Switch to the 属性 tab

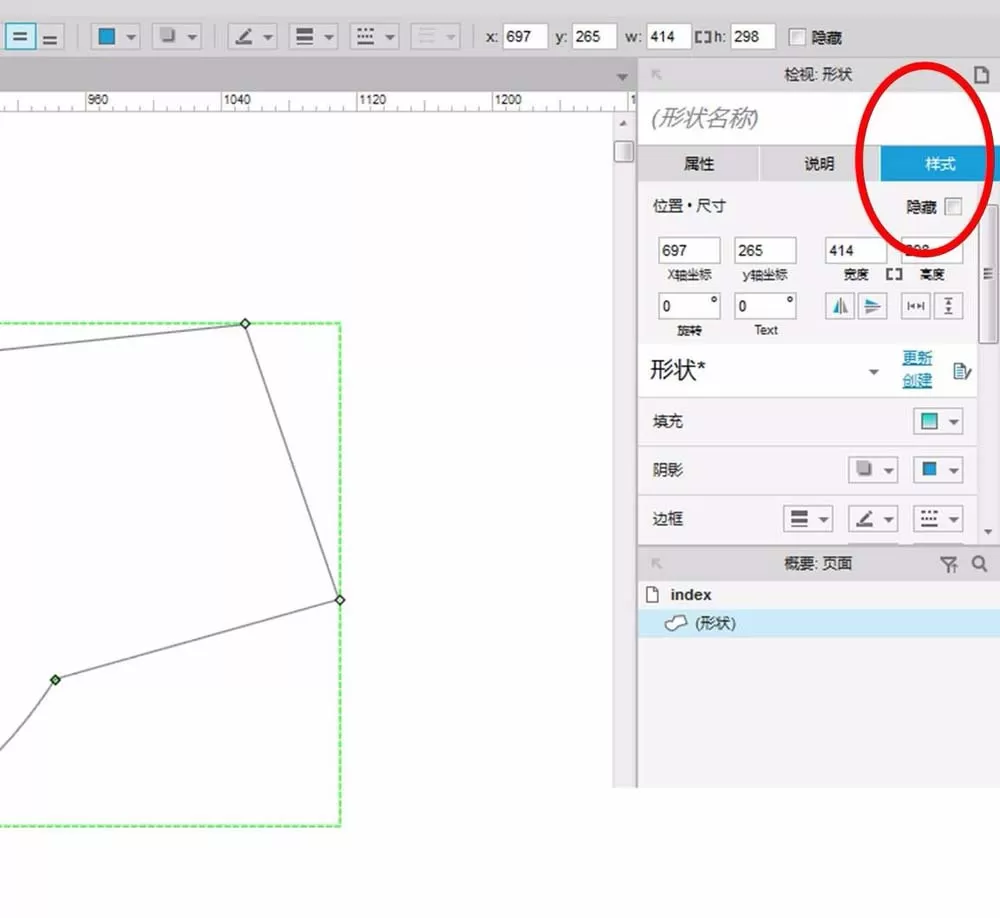(698, 164)
